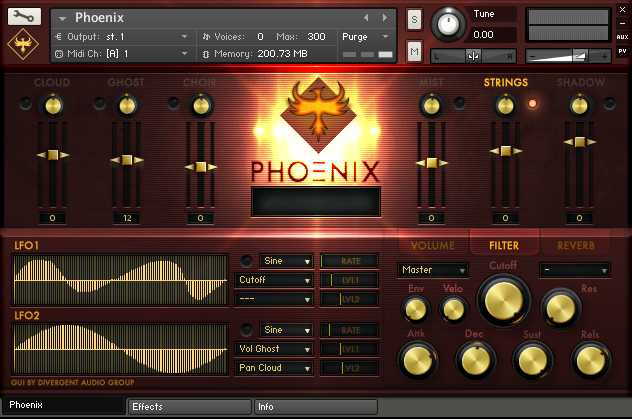Click the Phoenix instrument logo icon
Viewport: 632px width, 419px height.
tap(23, 44)
